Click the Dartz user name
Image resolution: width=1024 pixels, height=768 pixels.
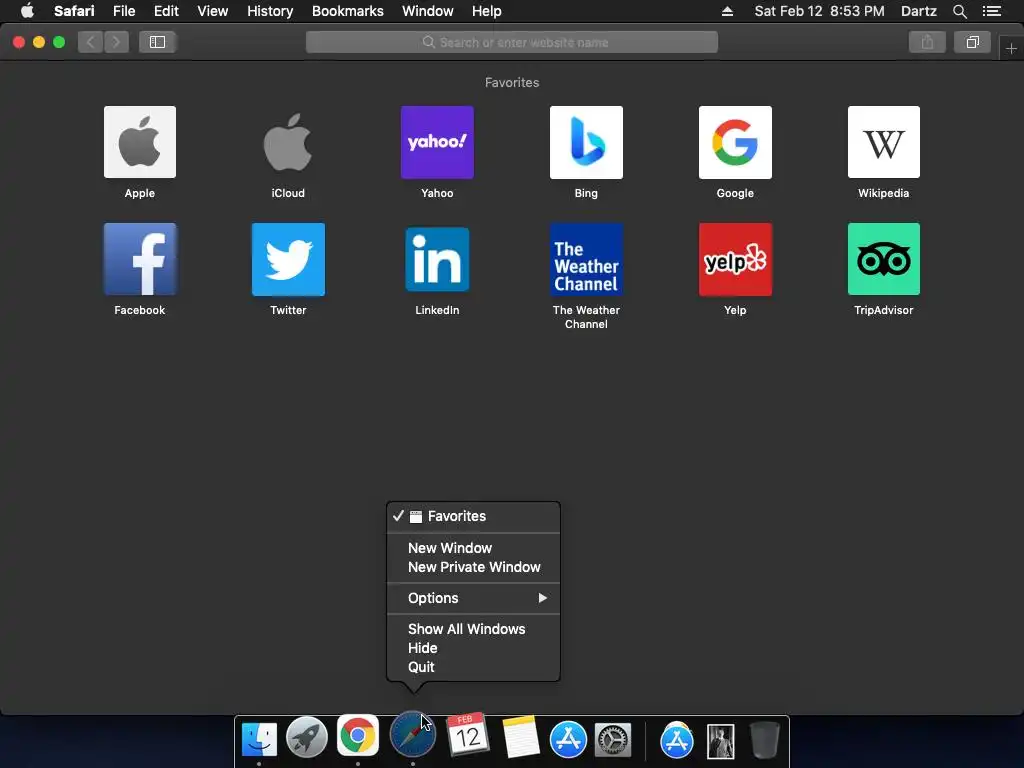(x=918, y=11)
